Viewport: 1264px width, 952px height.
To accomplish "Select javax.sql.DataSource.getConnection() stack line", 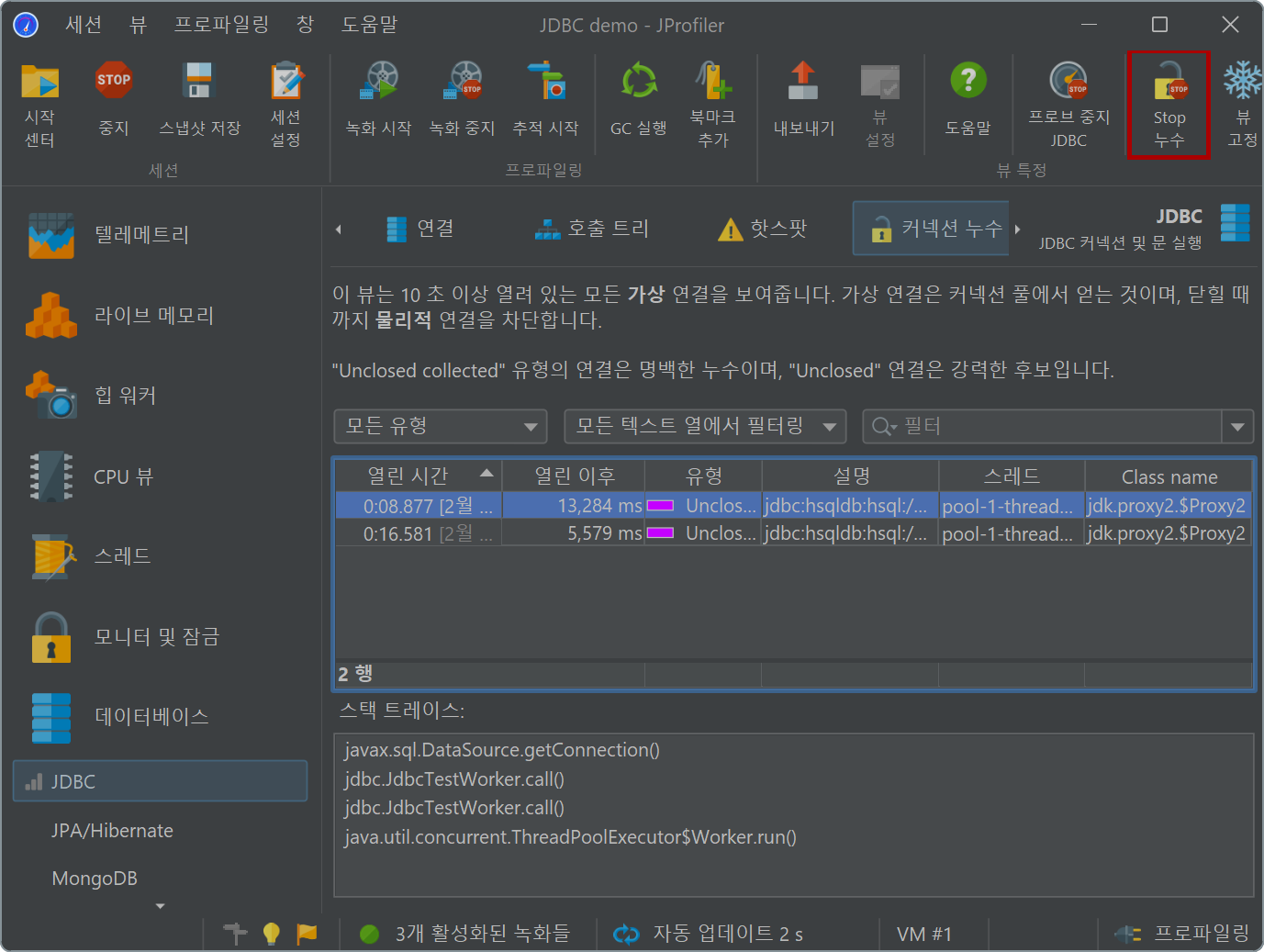I will pos(502,750).
